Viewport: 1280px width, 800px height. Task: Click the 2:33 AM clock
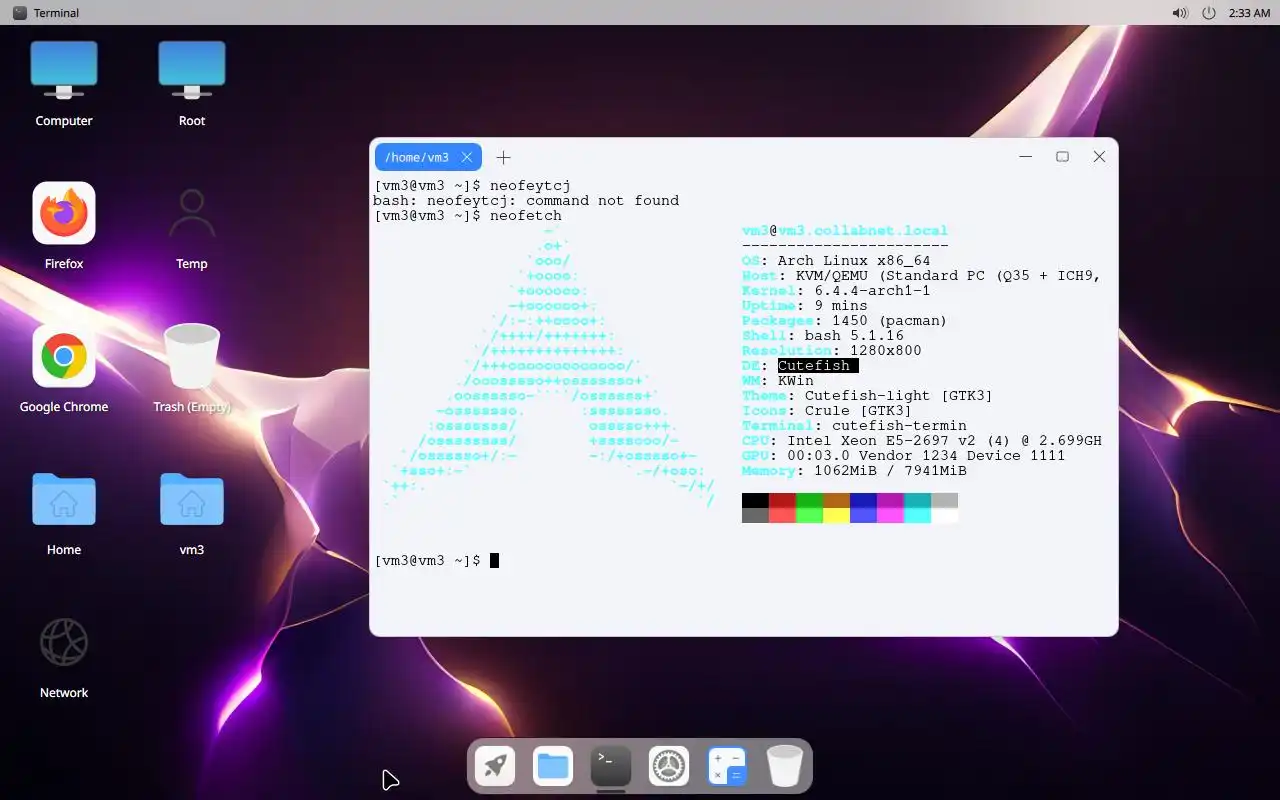[x=1249, y=13]
